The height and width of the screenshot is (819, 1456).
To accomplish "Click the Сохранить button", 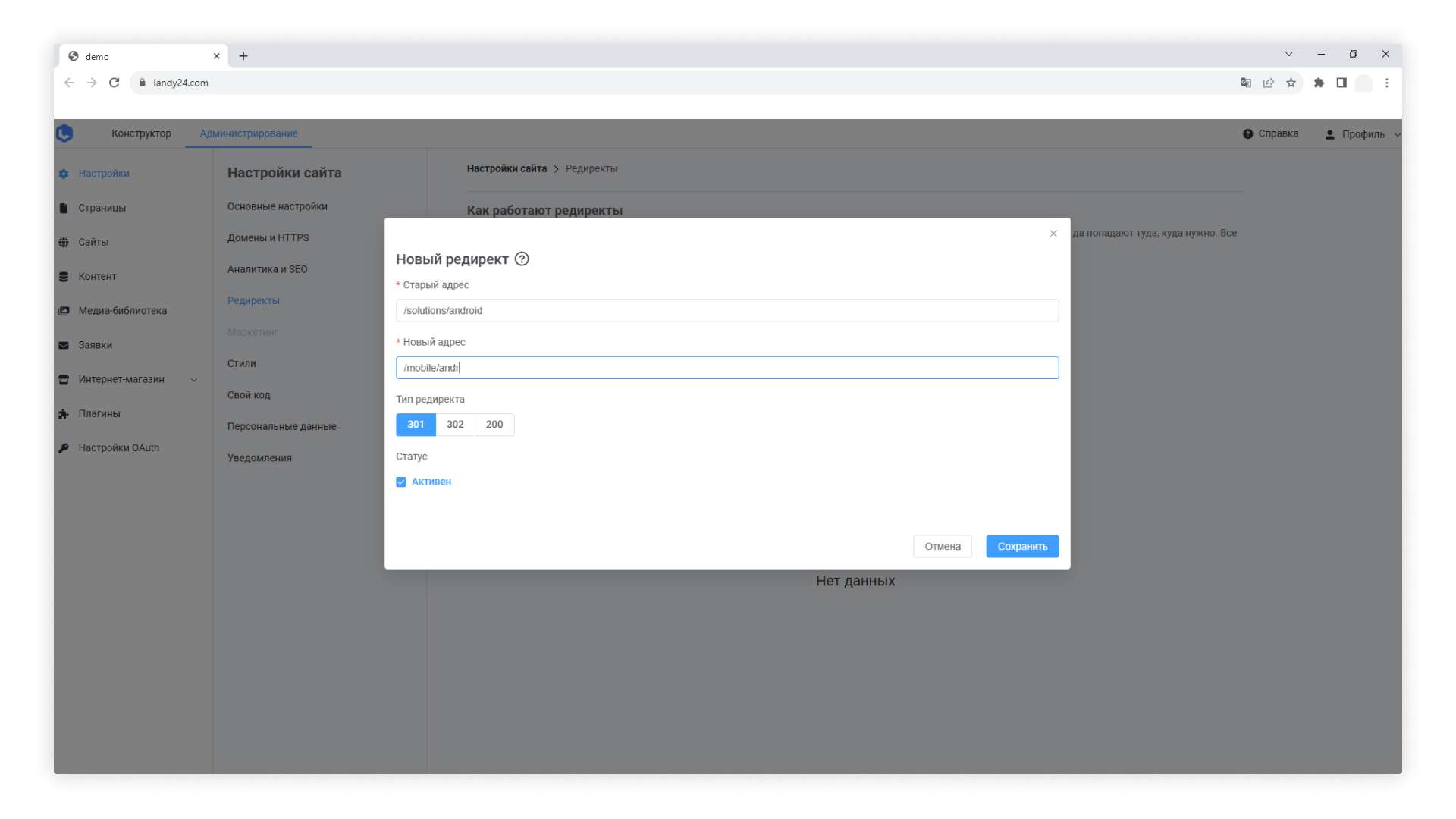I will (1021, 547).
